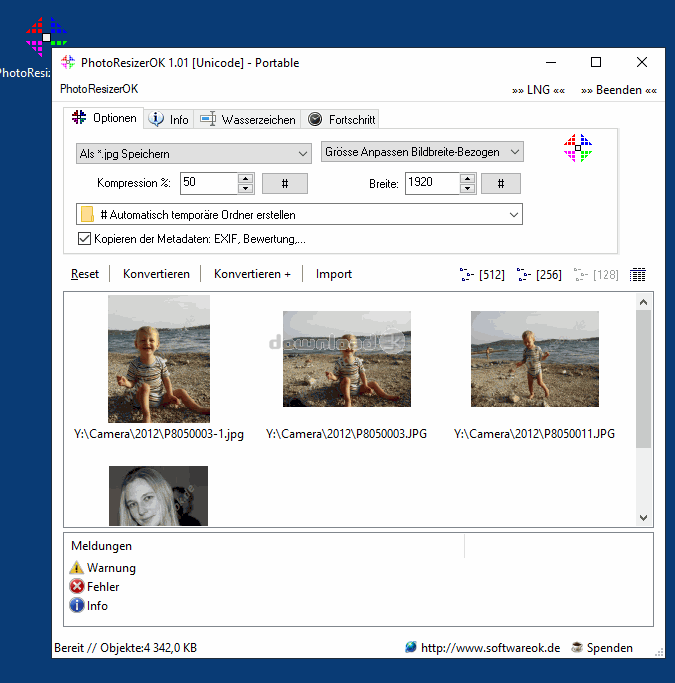675x683 pixels.
Task: Open the 'Grösse Anpassen Bildbreite-Bezogen' dropdown
Action: click(422, 152)
